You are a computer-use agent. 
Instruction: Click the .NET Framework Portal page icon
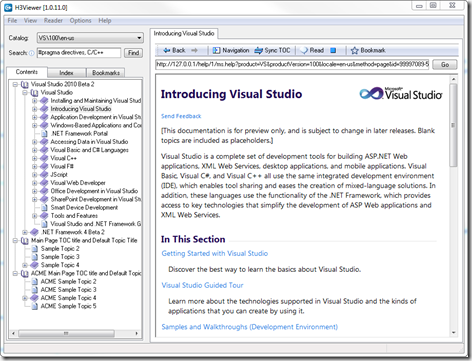44,134
